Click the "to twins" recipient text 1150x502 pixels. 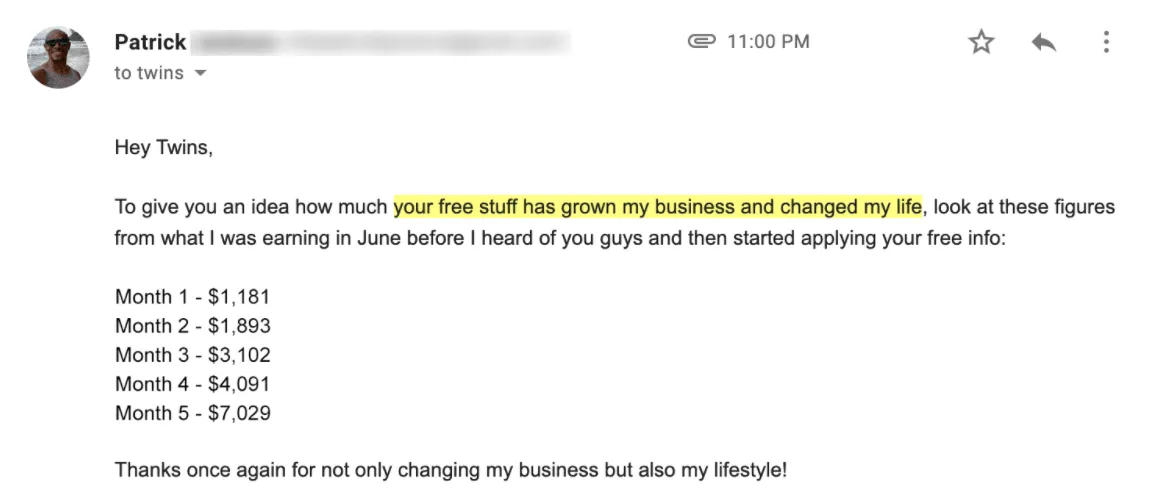148,73
